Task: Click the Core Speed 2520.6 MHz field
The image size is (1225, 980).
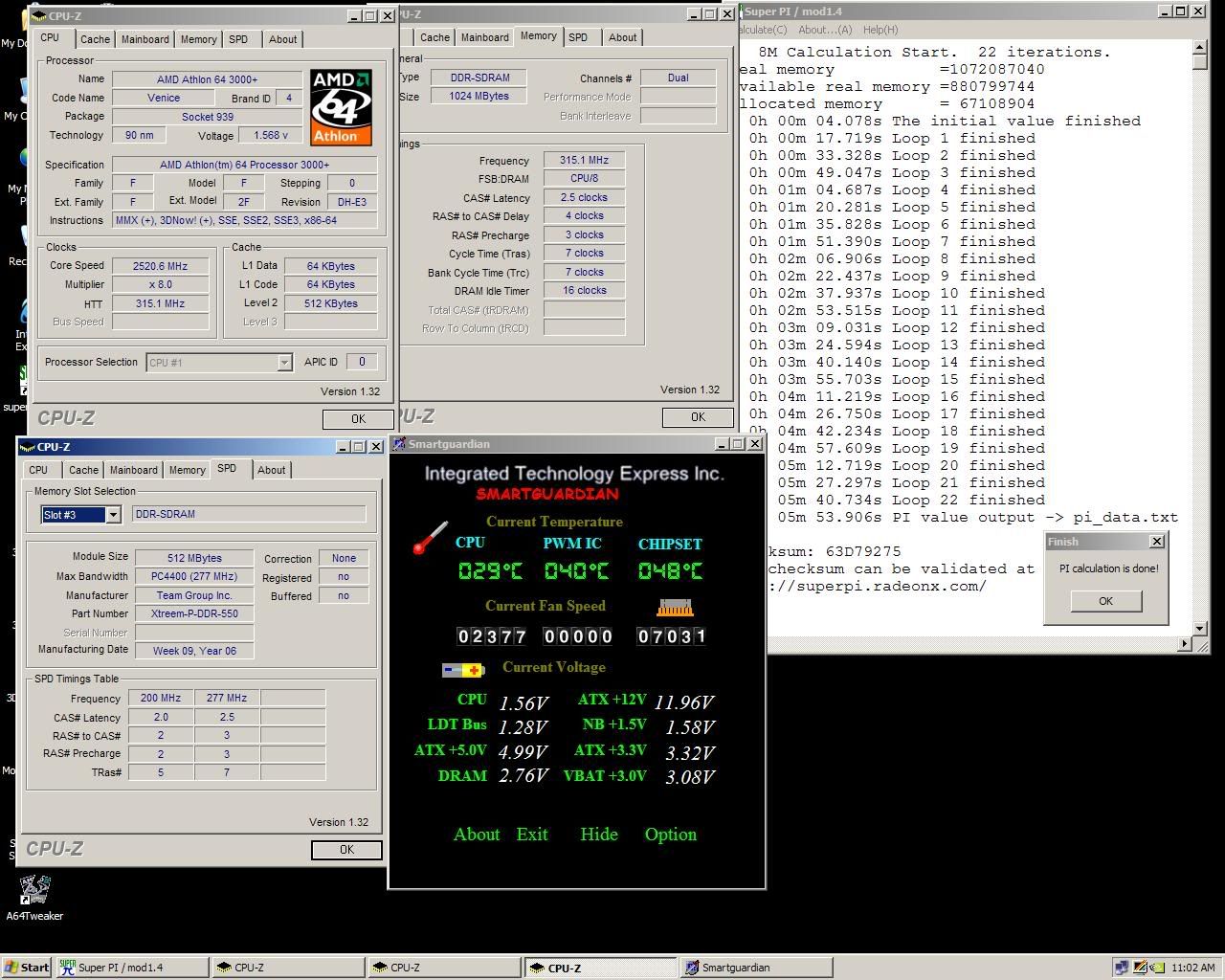Action: 160,266
